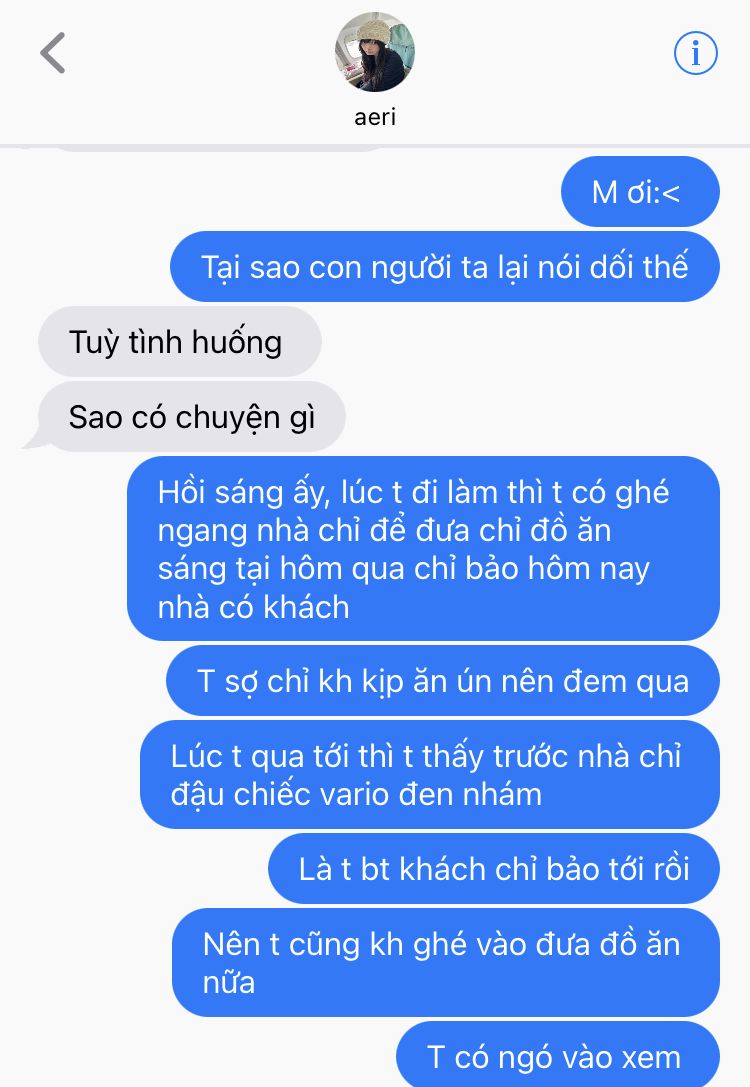
Task: Select the "Tuỳ tình huống" reply bubble
Action: [180, 342]
